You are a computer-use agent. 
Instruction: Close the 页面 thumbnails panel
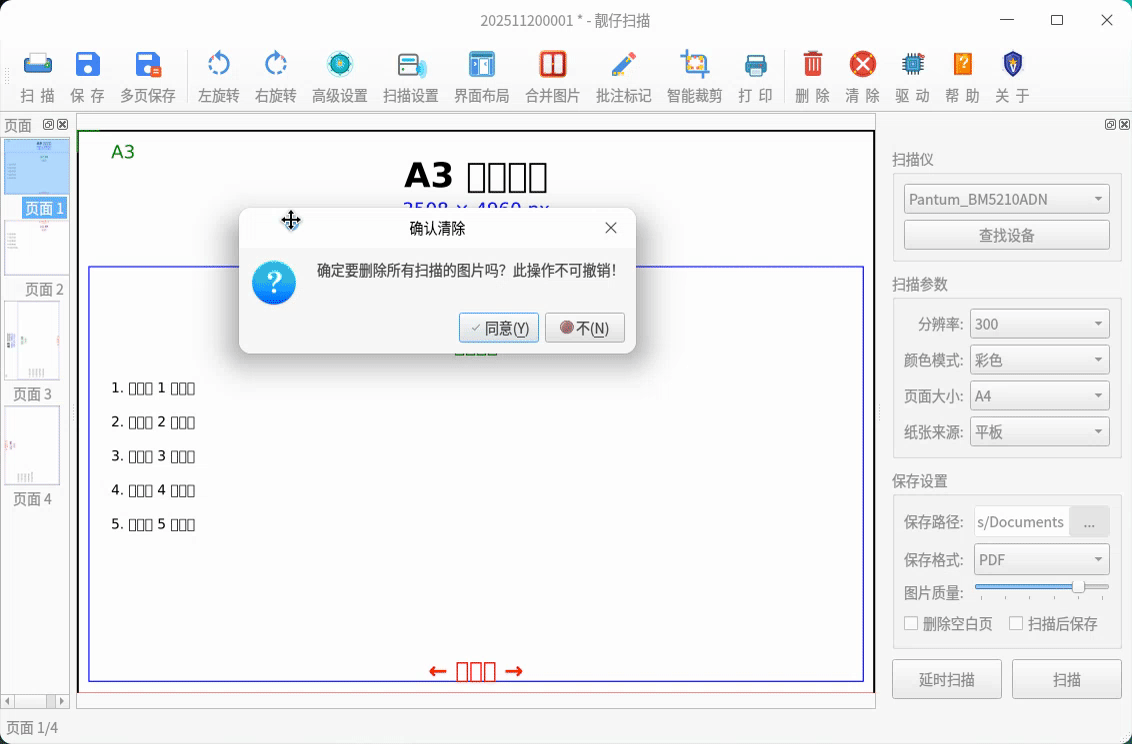[63, 125]
